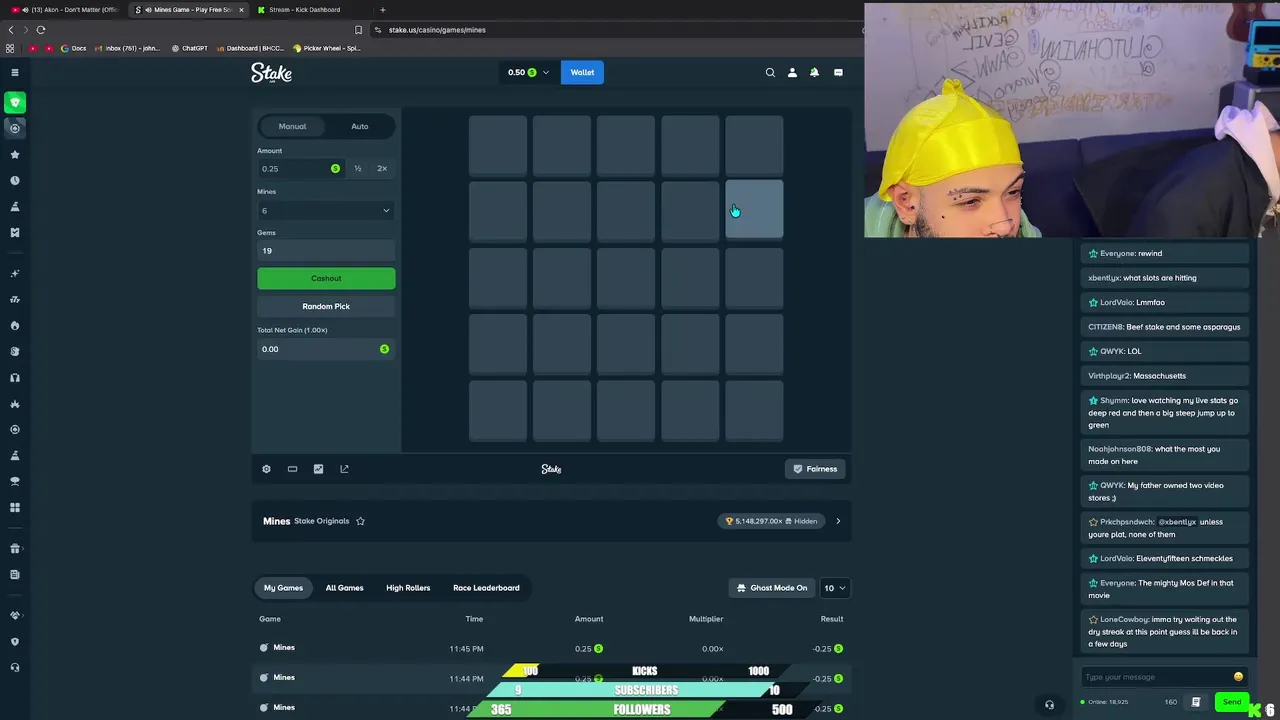The image size is (1280, 720).
Task: Open the green promotions icon in sidebar
Action: (15, 102)
